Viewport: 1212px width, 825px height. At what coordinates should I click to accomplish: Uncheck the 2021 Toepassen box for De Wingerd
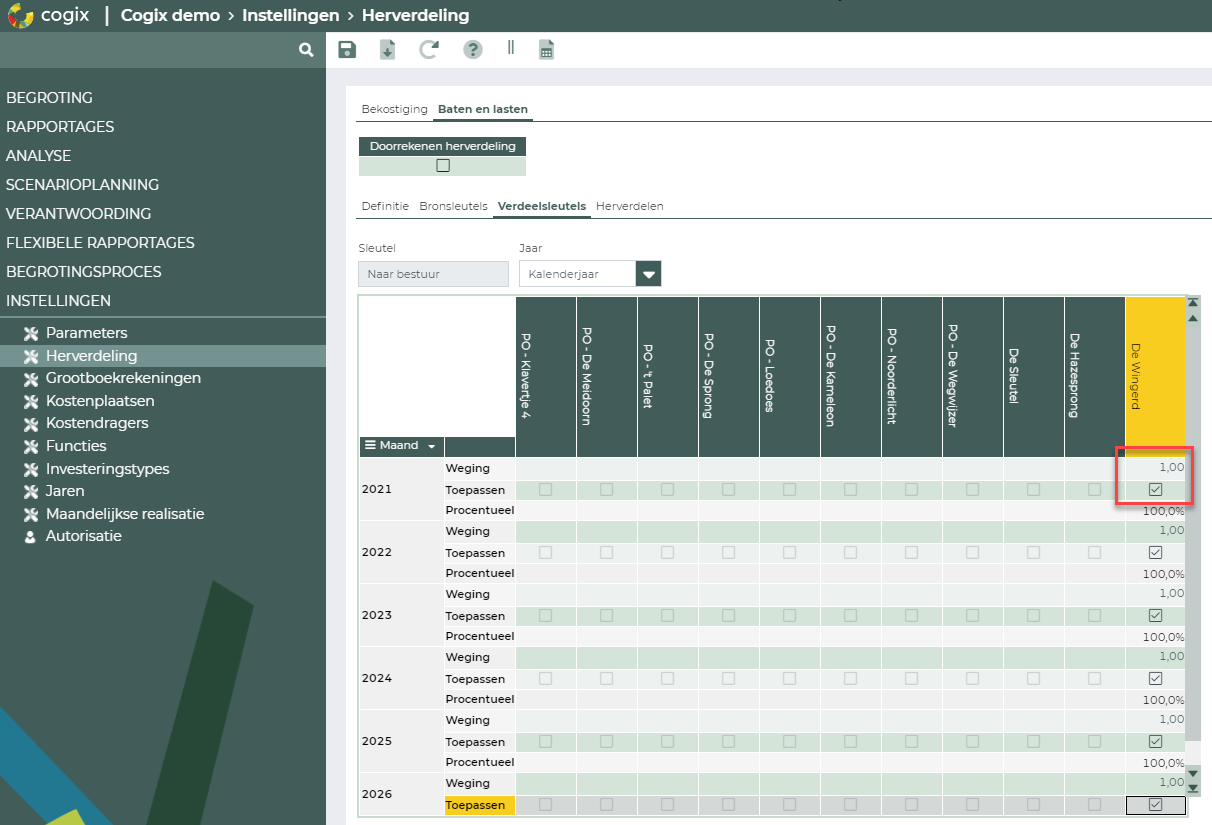1155,490
